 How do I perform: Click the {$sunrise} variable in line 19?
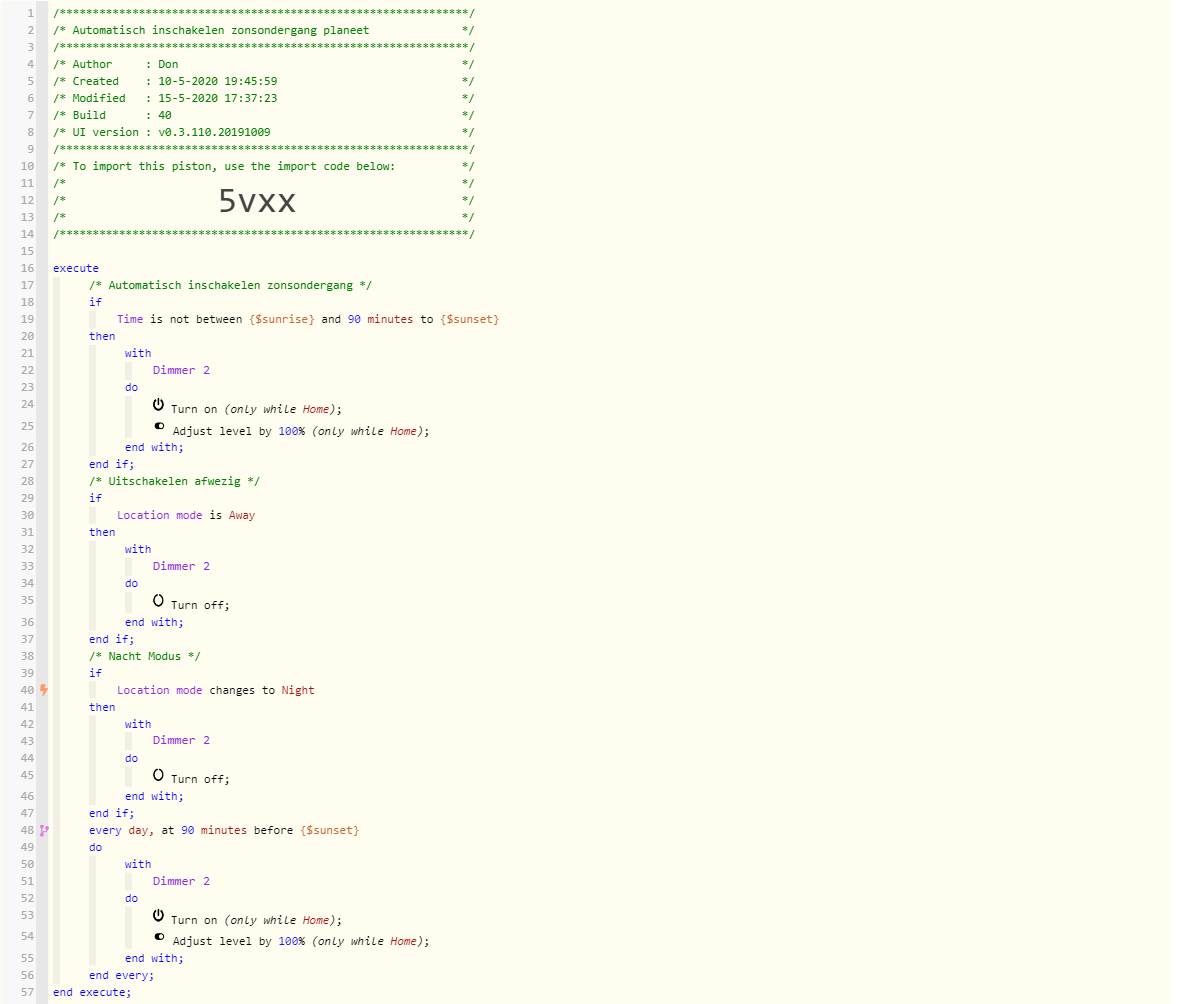pos(282,319)
